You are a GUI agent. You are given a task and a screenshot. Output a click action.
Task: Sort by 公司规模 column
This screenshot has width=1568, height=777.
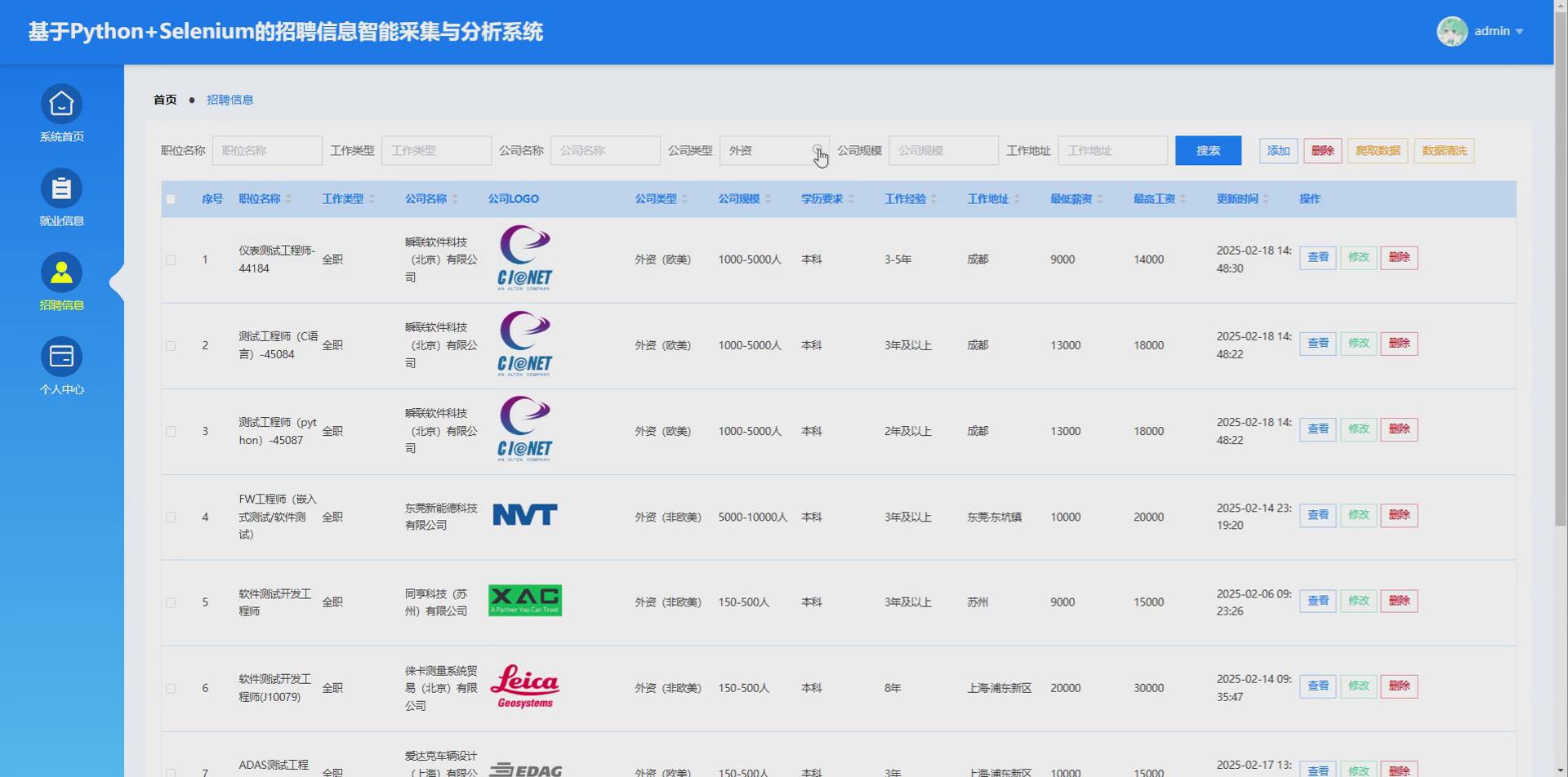click(768, 199)
